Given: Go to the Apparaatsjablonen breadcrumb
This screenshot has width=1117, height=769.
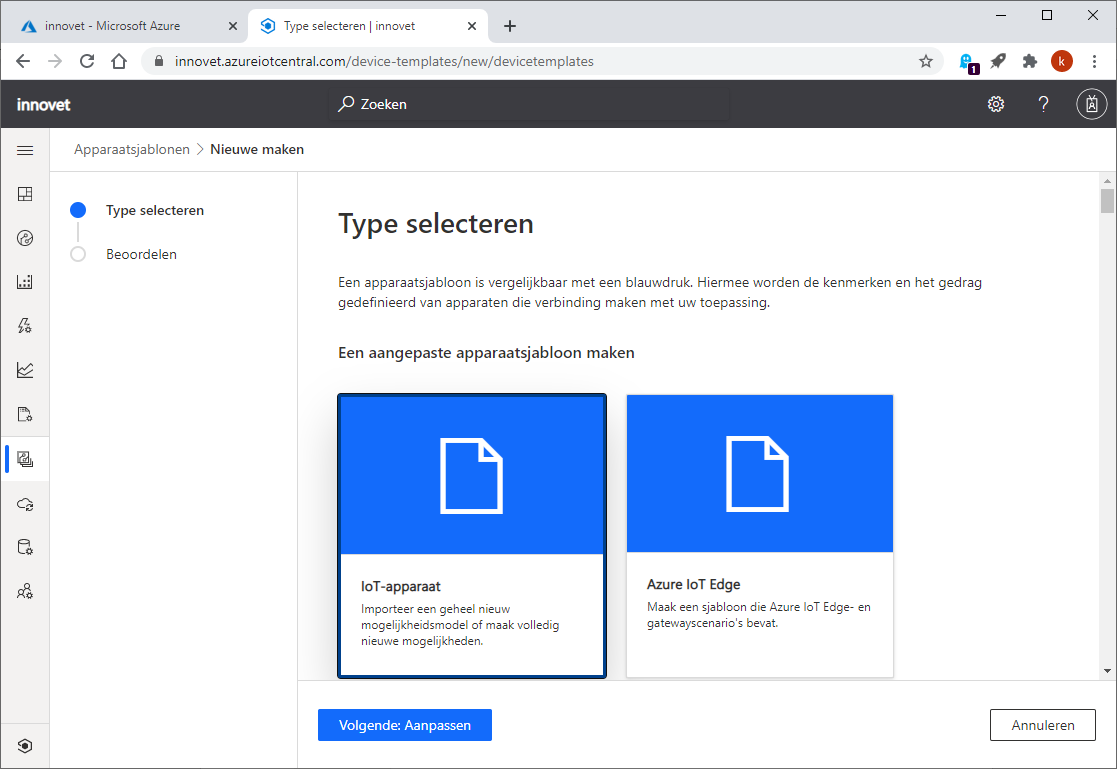Looking at the screenshot, I should [x=132, y=150].
